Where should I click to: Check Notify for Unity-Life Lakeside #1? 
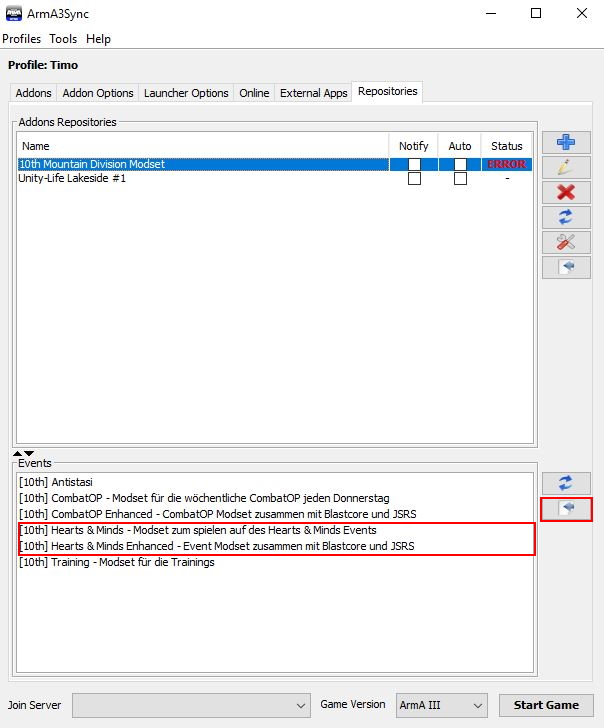(414, 179)
